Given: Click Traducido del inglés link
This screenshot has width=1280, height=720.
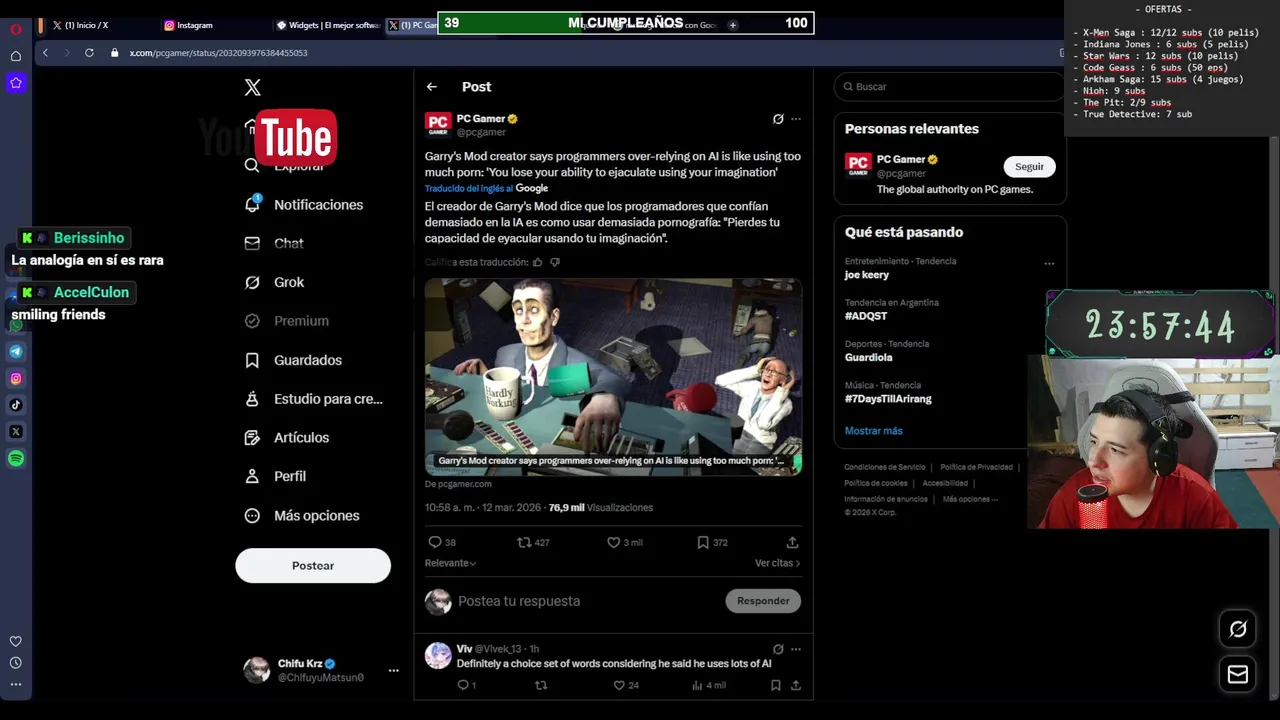Looking at the screenshot, I should coord(468,188).
